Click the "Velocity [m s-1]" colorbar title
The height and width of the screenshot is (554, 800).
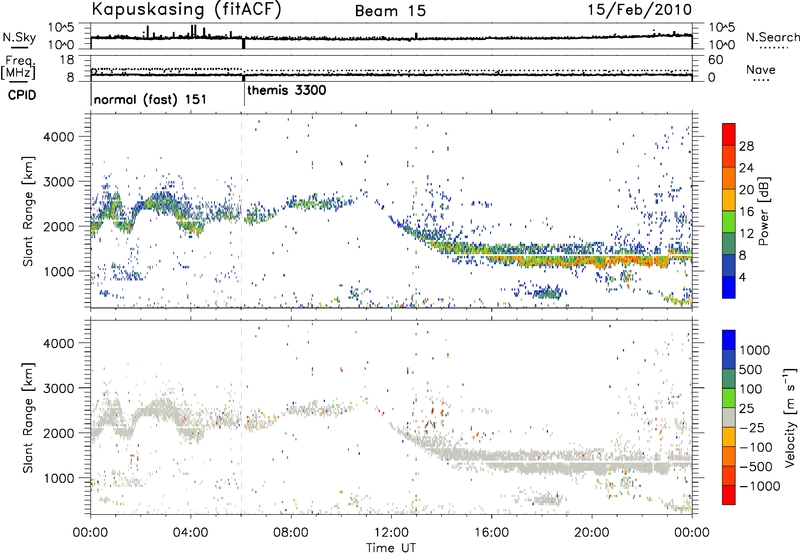click(x=790, y=417)
